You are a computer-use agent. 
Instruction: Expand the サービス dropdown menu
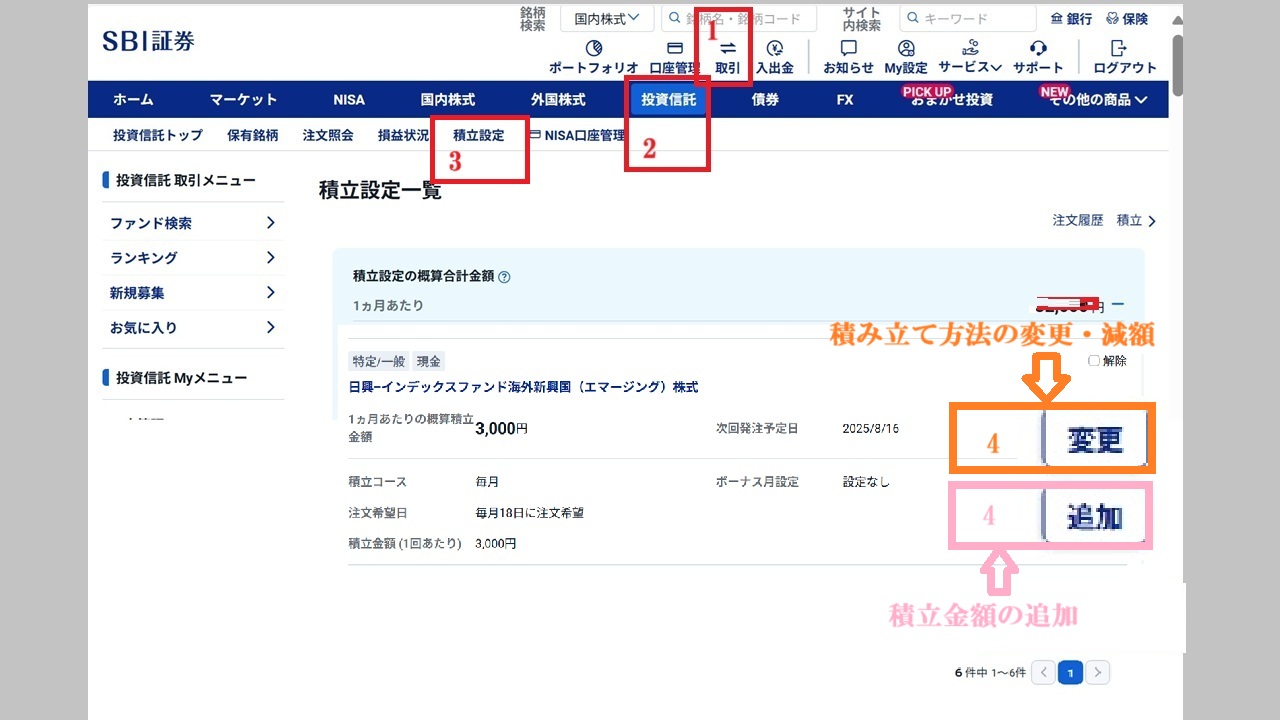pos(969,67)
